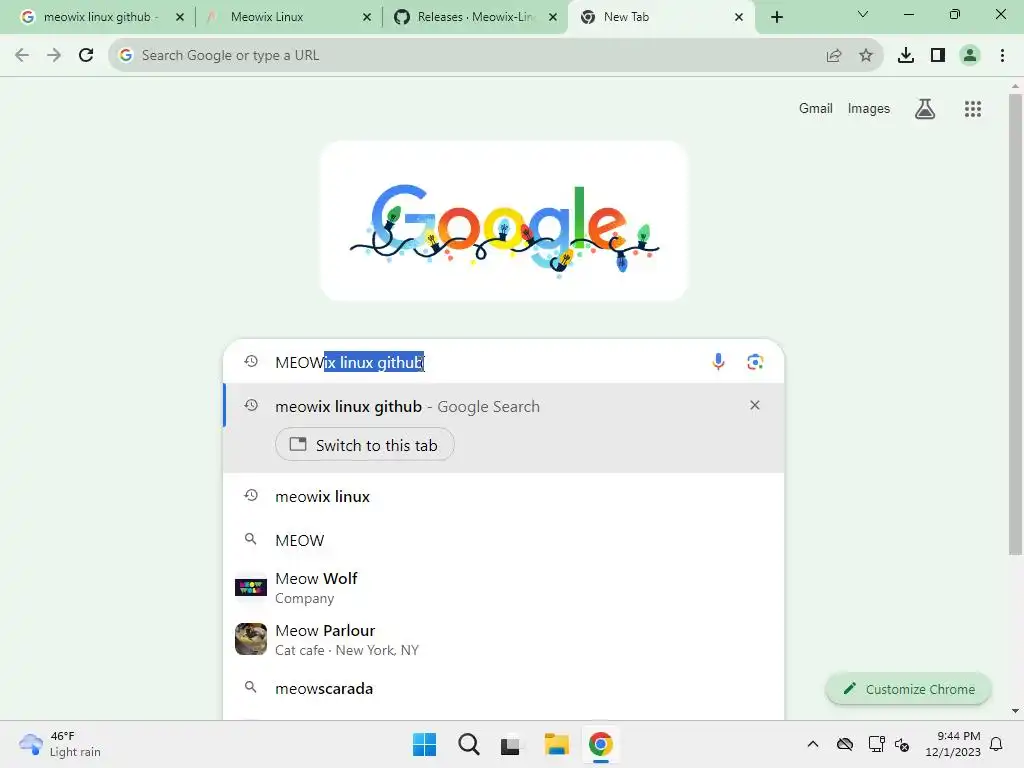Click Switch to this tab button
Screen dimensions: 1024x768
364,445
